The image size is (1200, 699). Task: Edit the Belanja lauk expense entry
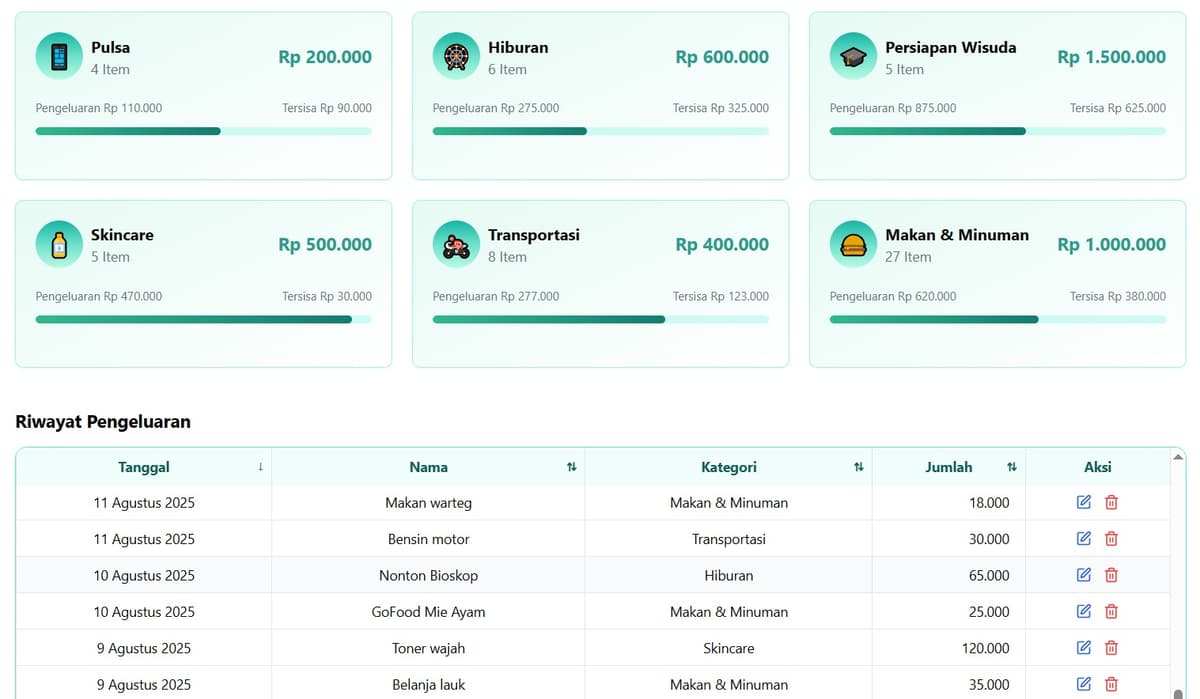click(x=1084, y=684)
